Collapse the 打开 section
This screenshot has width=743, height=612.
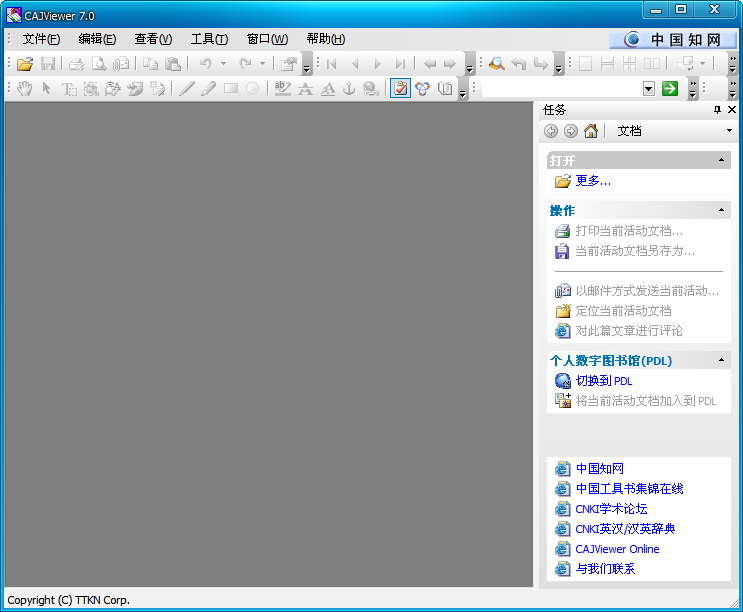(721, 161)
